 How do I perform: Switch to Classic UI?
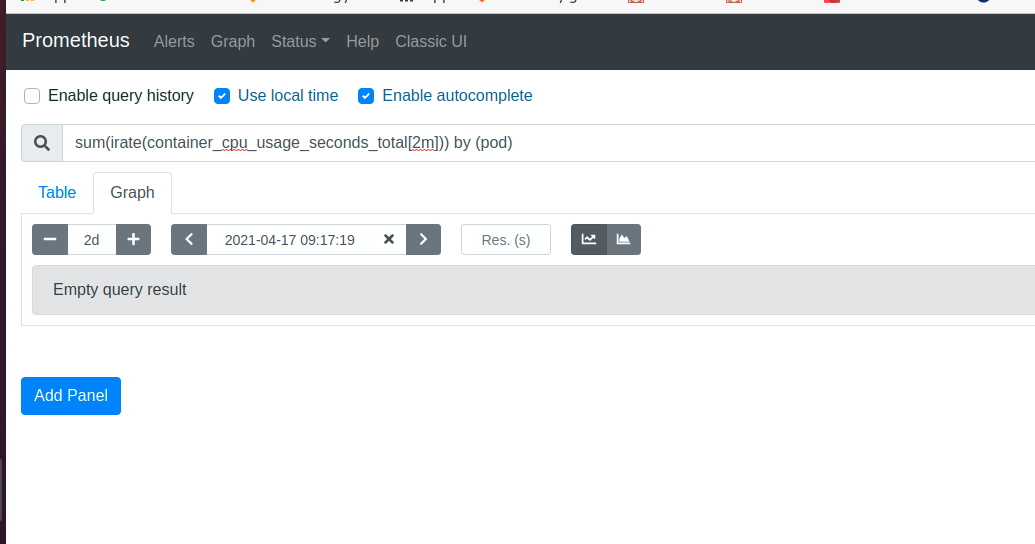[x=431, y=42]
